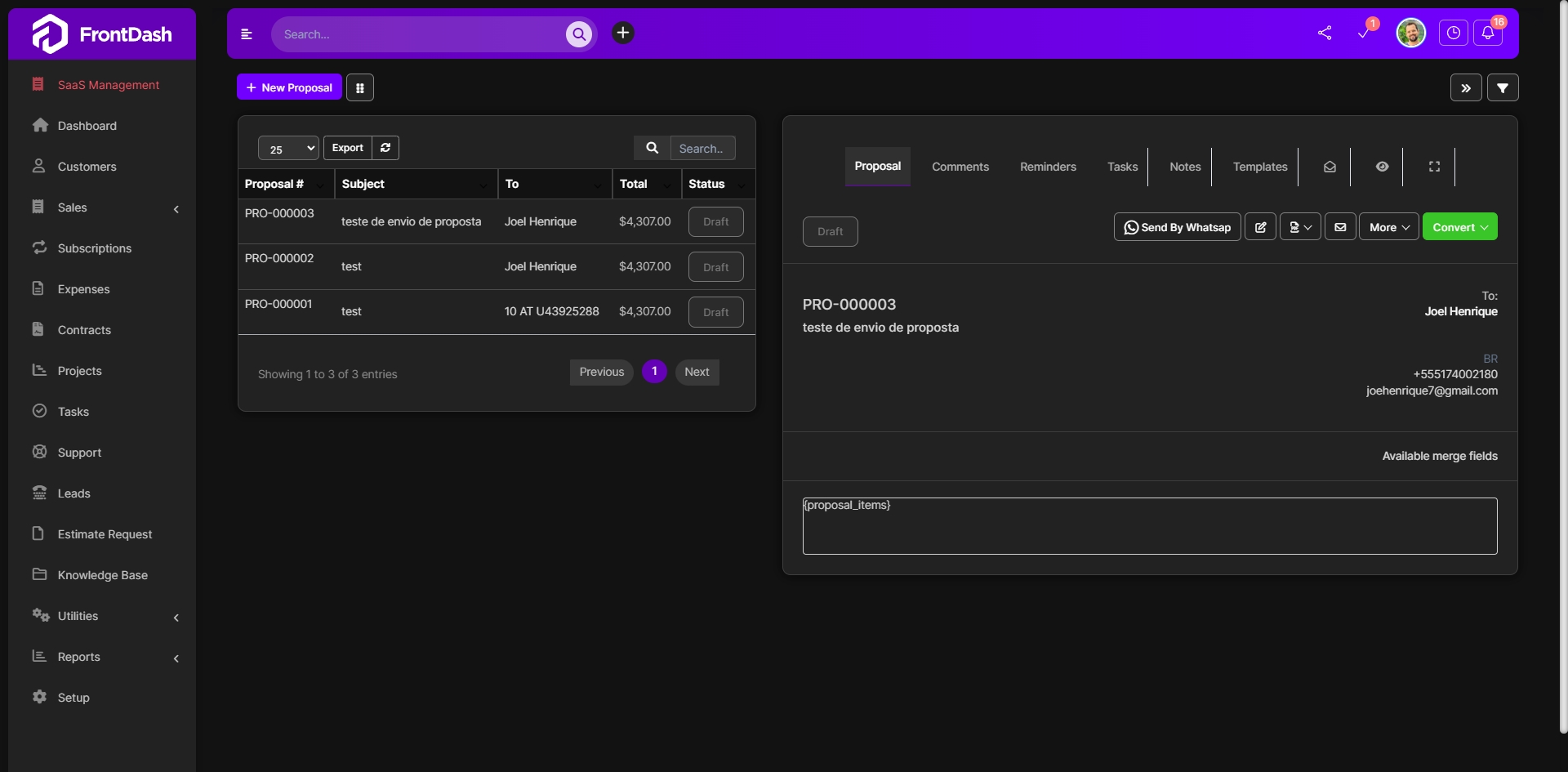This screenshot has height=772, width=1568.
Task: Switch to the Comments tab
Action: 960,166
